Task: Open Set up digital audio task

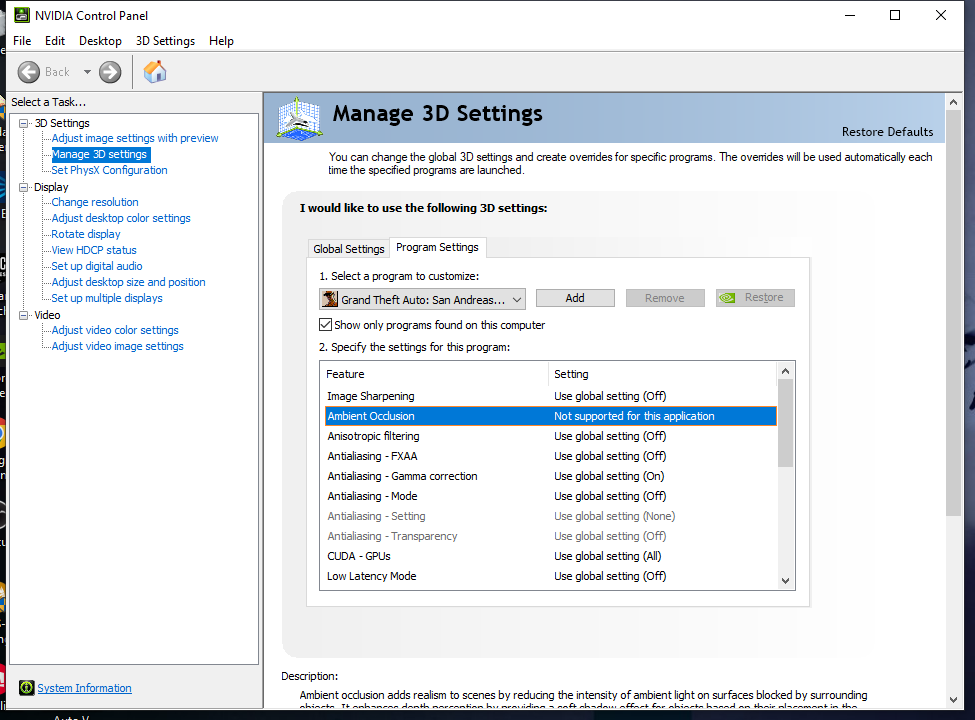Action: [x=97, y=266]
